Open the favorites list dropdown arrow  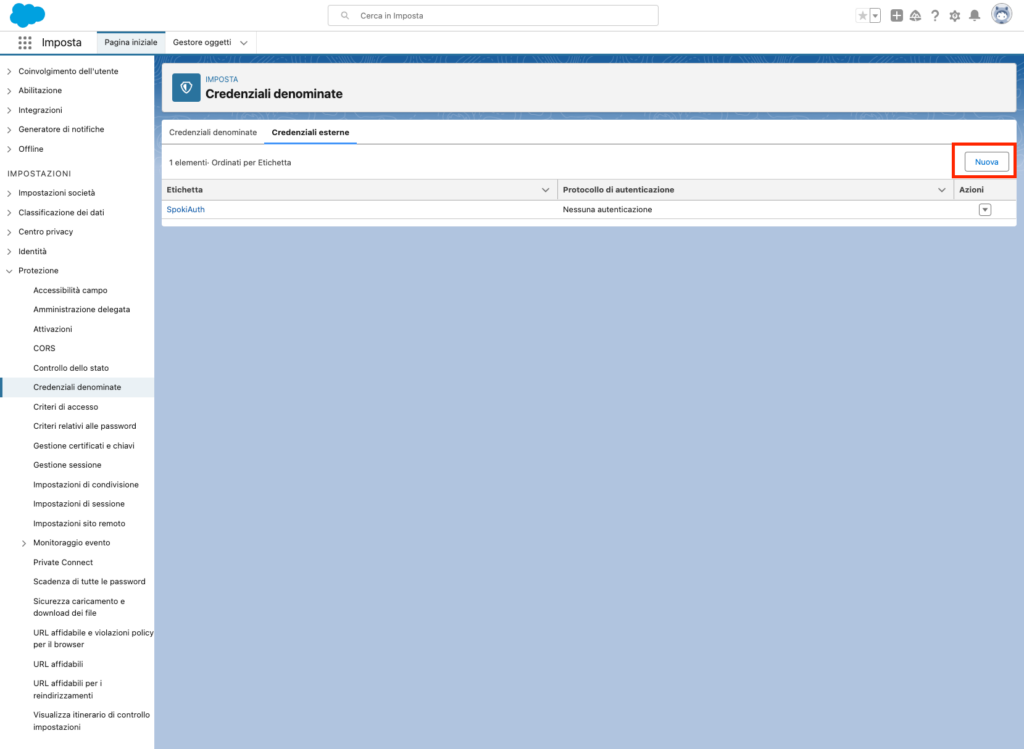(x=875, y=16)
